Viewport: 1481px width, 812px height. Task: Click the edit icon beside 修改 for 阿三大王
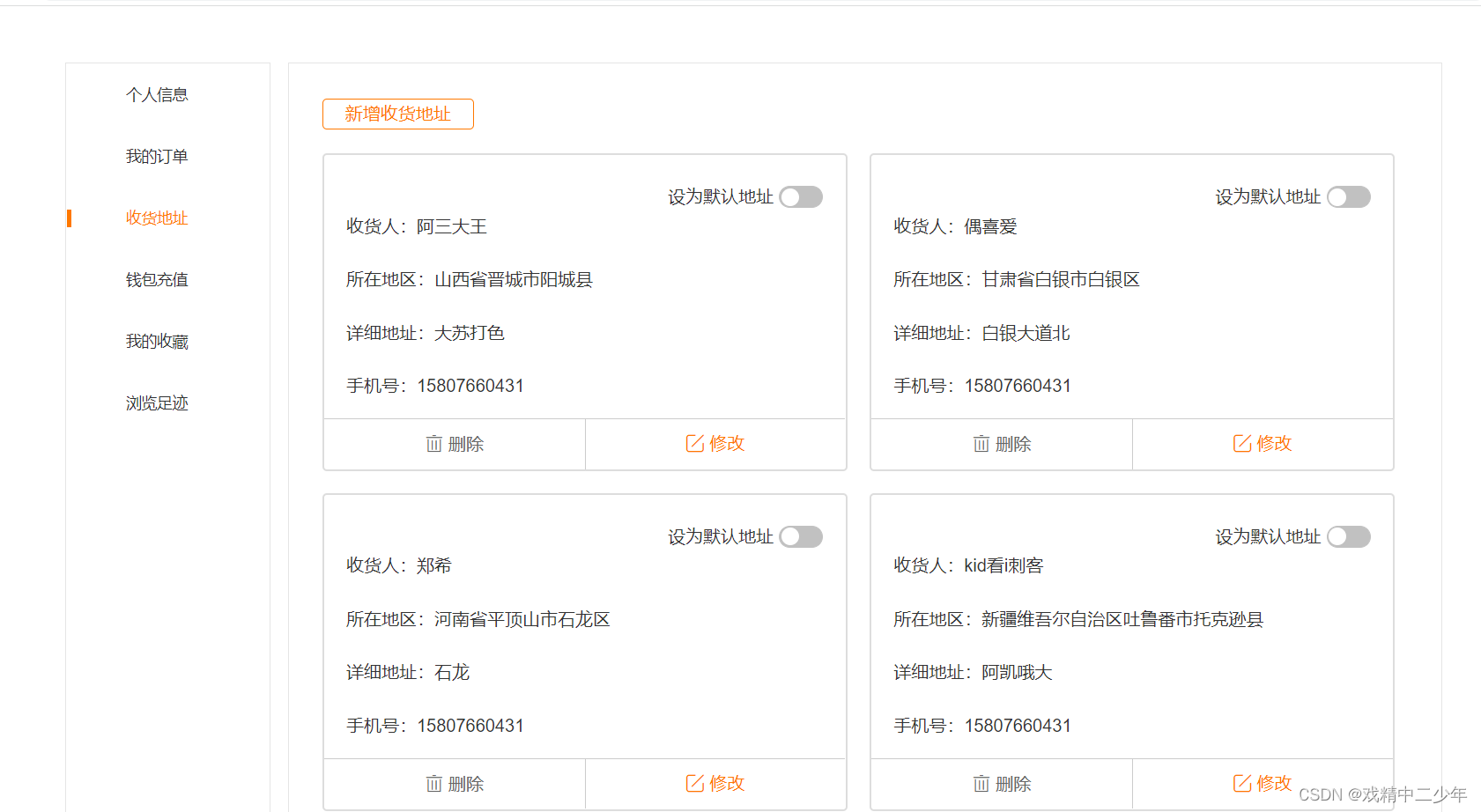[x=694, y=443]
